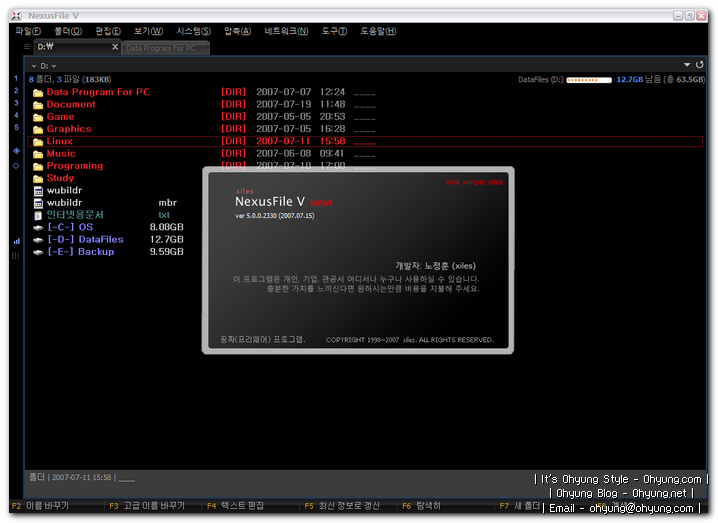Screen dimensions: 718x523
Task: Open the 폴더(O) menu
Action: [x=68, y=31]
